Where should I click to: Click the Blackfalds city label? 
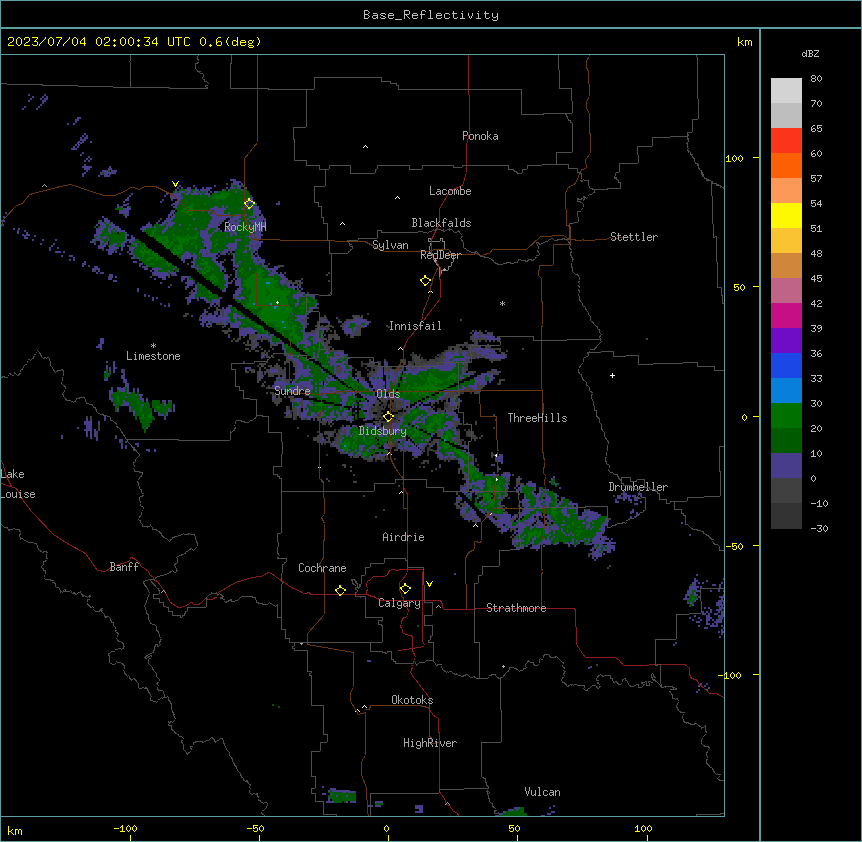click(x=441, y=223)
